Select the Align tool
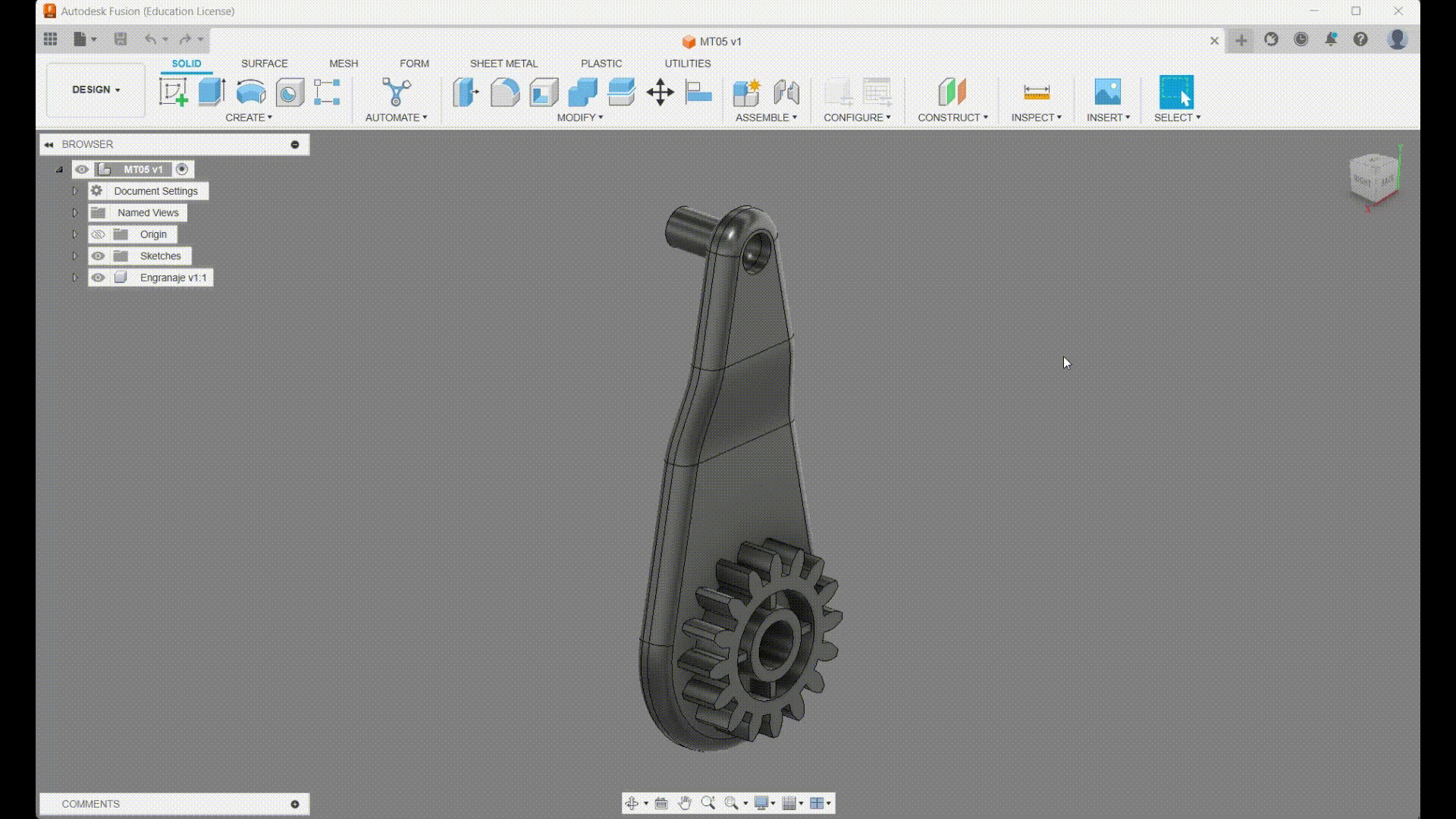The width and height of the screenshot is (1456, 819). (698, 92)
